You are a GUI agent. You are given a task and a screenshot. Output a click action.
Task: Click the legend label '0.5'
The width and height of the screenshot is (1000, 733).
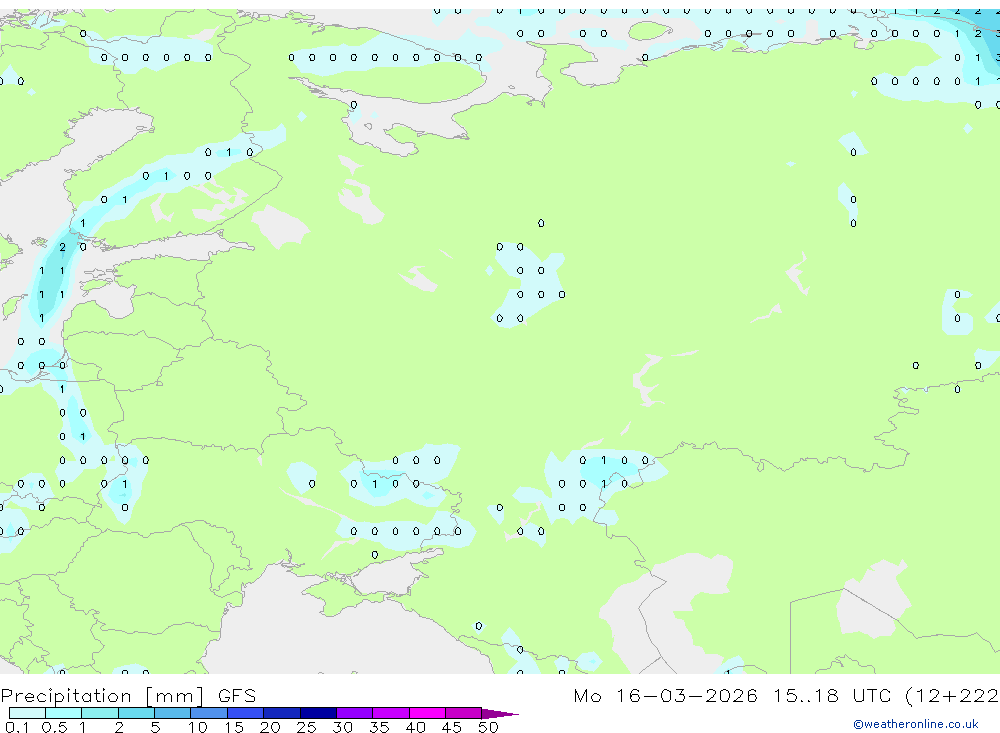pos(54,727)
